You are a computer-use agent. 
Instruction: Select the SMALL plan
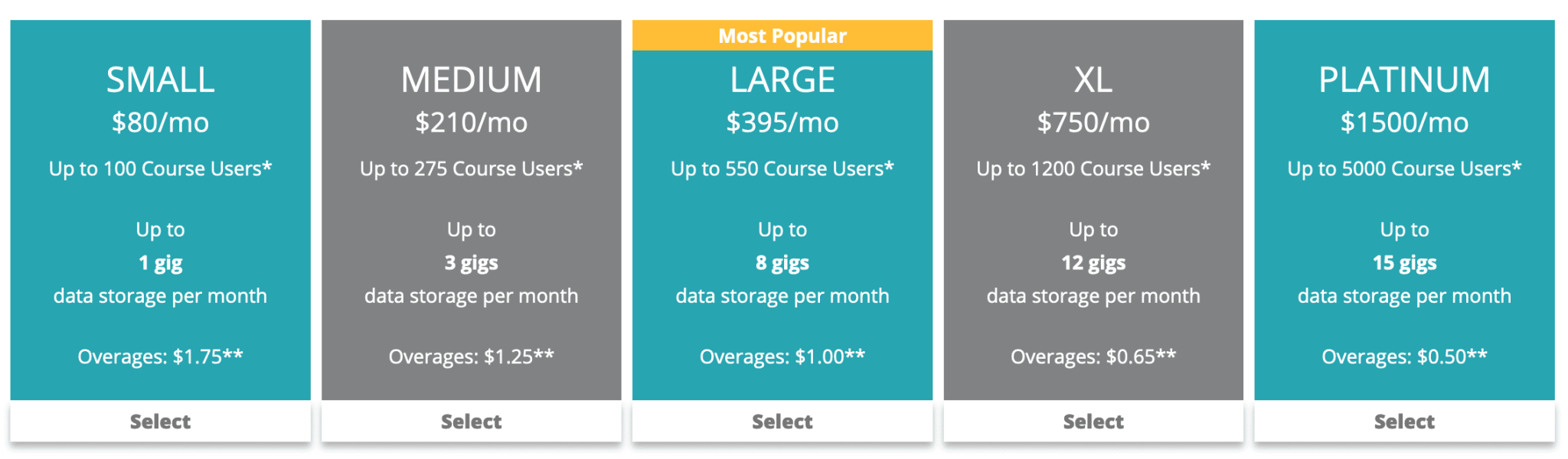[160, 421]
